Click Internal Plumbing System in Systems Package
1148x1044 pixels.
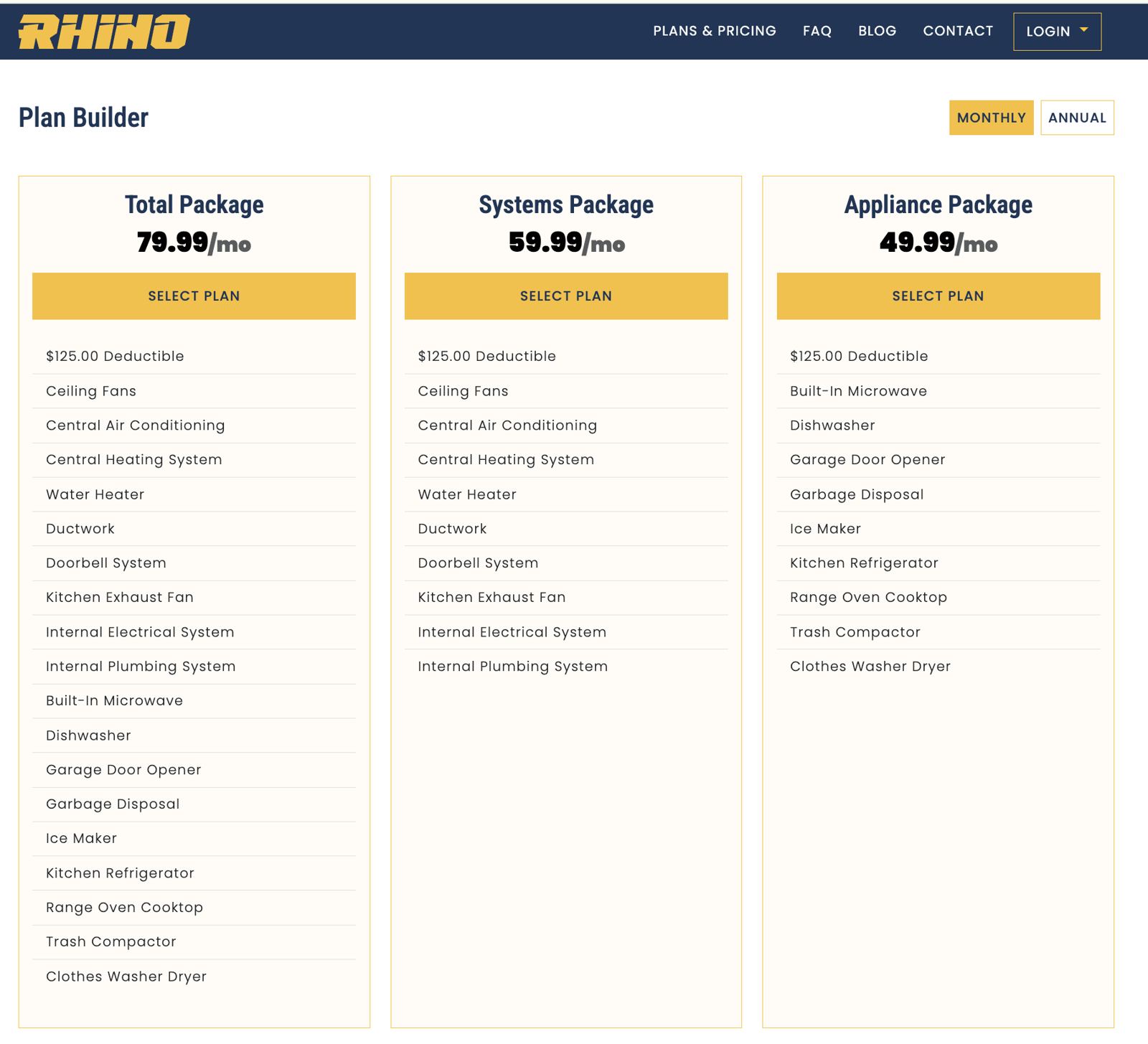(x=566, y=667)
